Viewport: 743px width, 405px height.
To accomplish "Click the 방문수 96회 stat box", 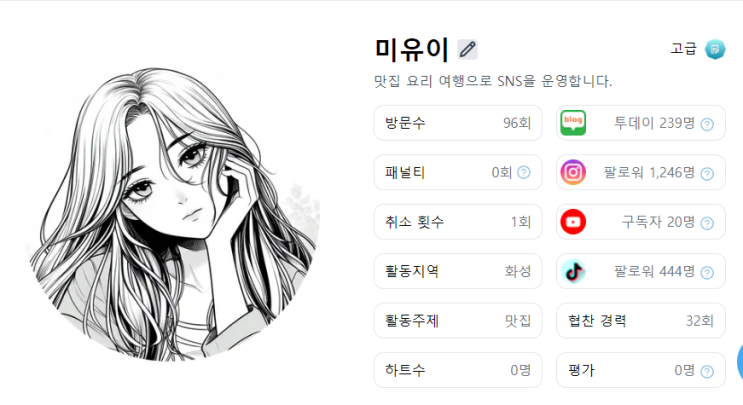I will pyautogui.click(x=458, y=123).
